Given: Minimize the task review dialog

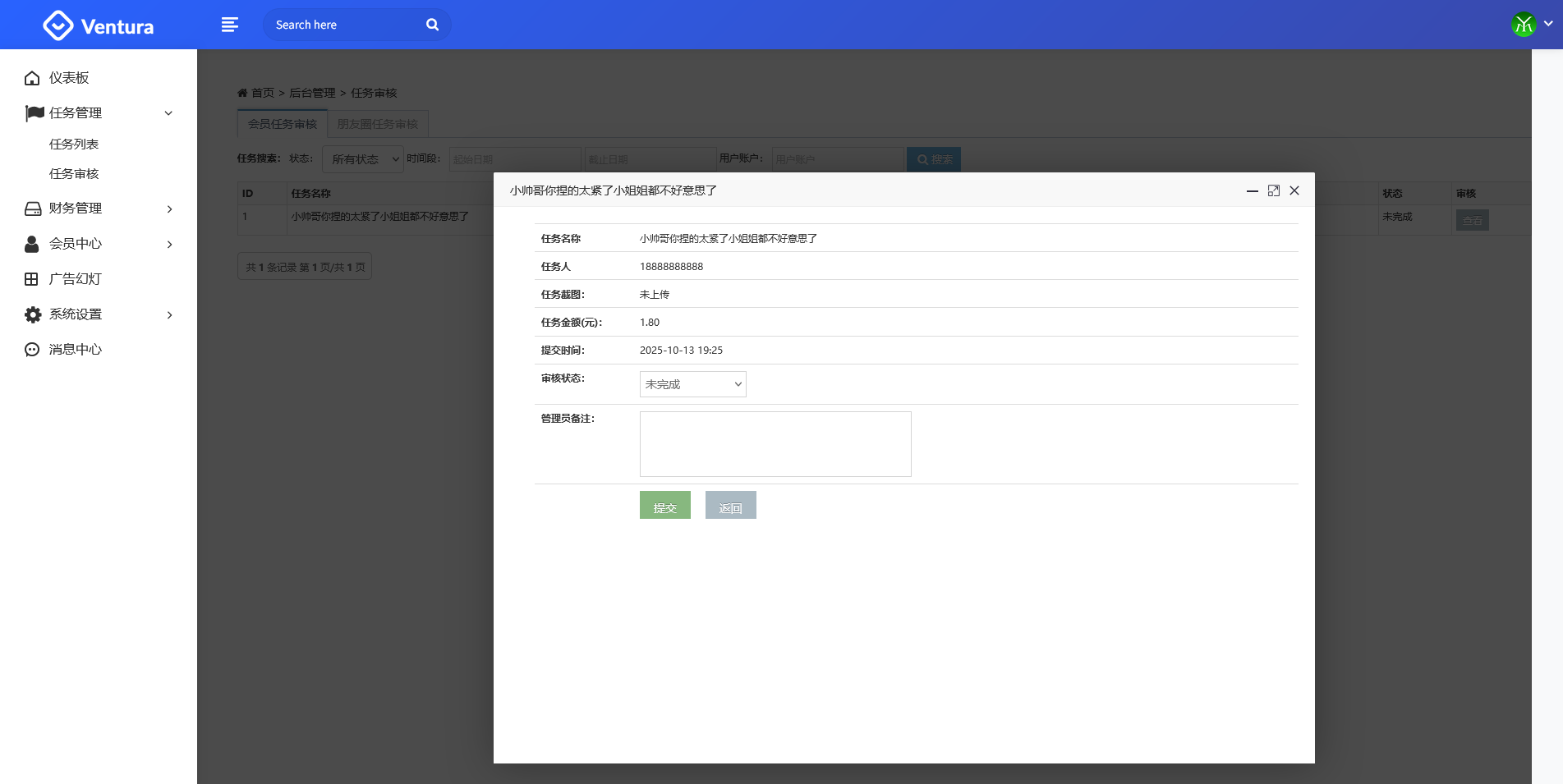Looking at the screenshot, I should tap(1252, 190).
